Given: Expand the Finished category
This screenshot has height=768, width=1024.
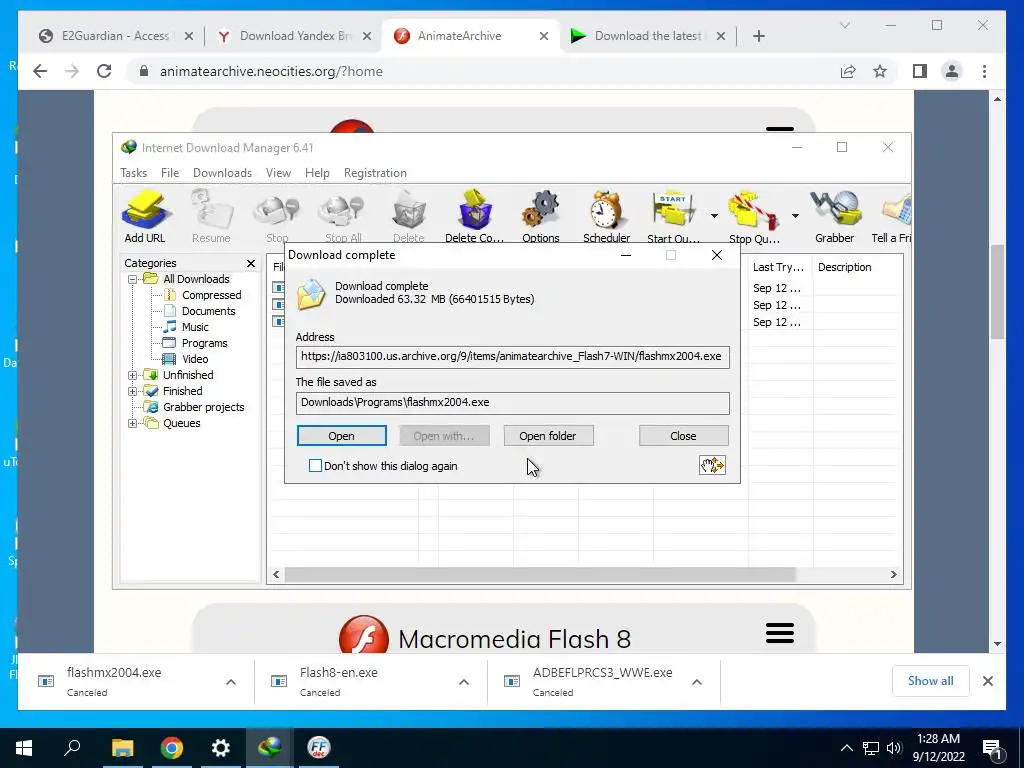Looking at the screenshot, I should click(133, 391).
